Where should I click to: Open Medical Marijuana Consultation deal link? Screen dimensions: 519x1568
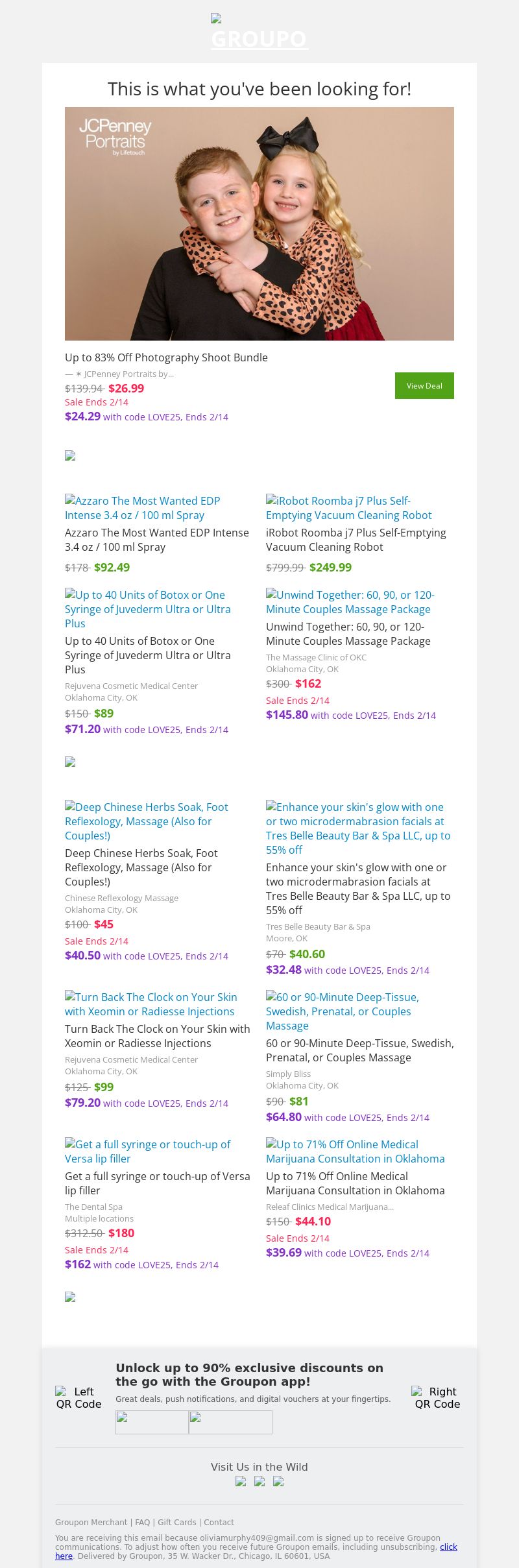point(355,1152)
